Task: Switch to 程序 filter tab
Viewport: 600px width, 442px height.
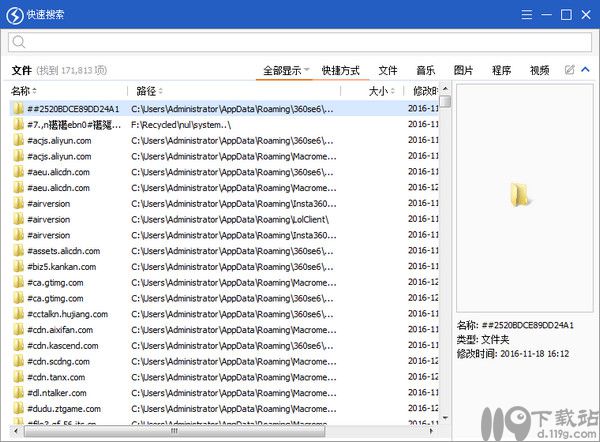Action: click(501, 70)
